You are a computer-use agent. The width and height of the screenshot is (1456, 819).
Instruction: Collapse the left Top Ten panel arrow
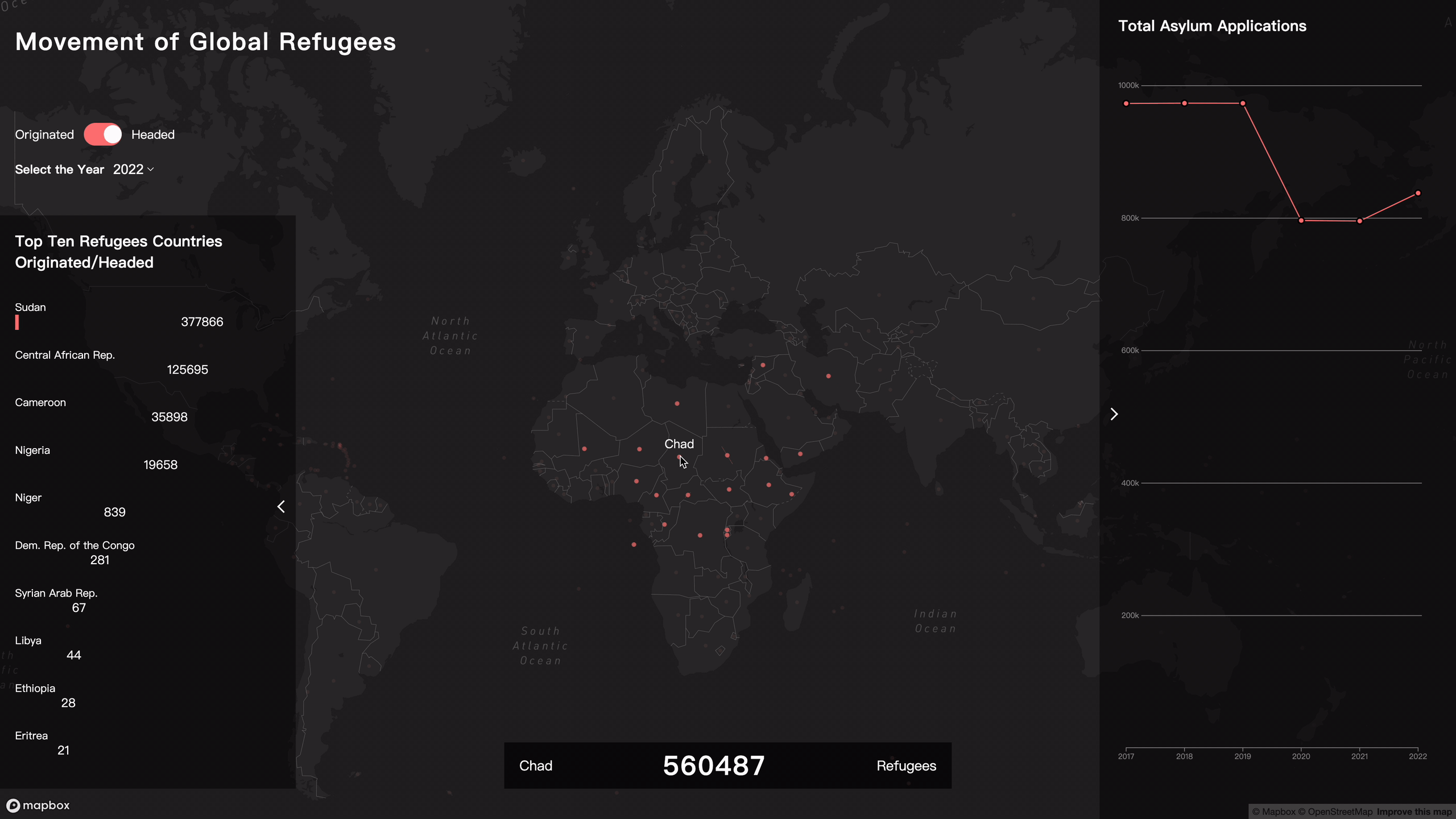(281, 506)
